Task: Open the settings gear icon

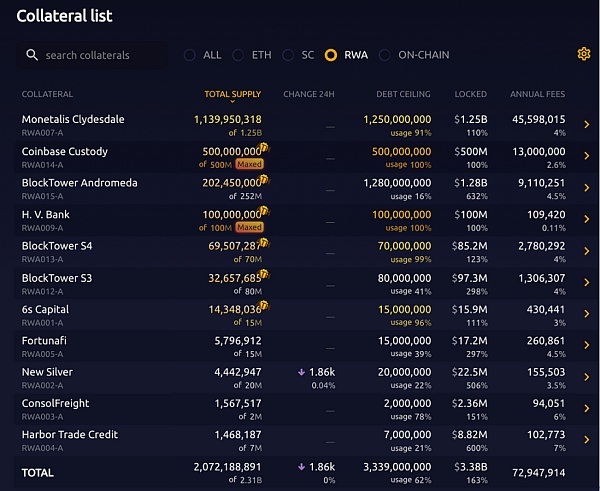Action: 584,54
